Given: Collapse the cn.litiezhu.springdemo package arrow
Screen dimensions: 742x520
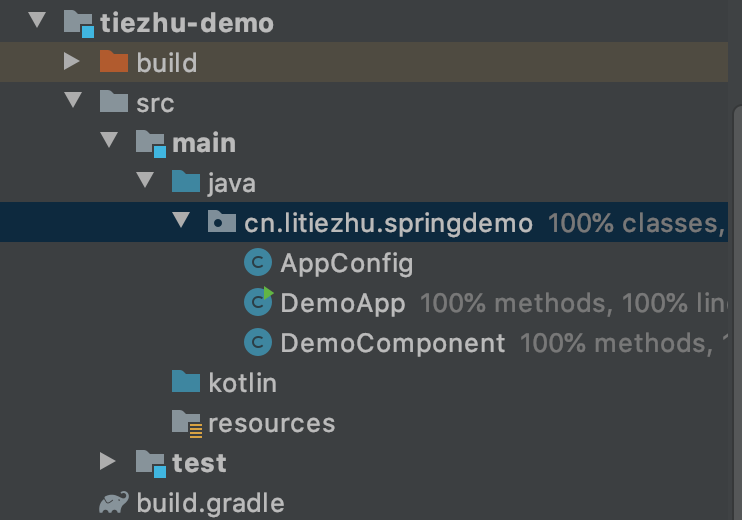Looking at the screenshot, I should pos(181,222).
